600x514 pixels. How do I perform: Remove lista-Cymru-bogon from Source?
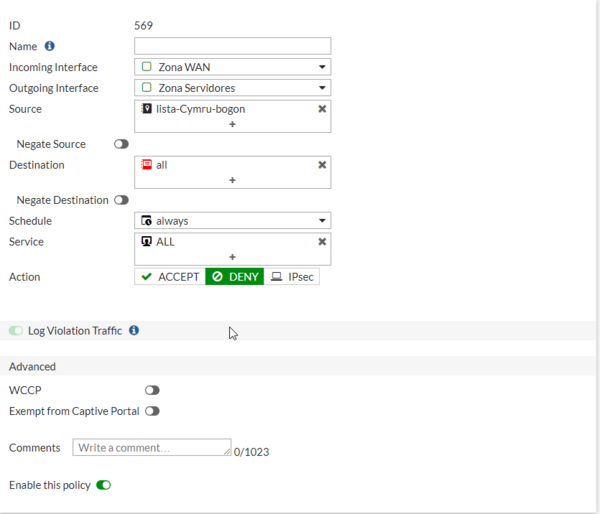tap(322, 109)
